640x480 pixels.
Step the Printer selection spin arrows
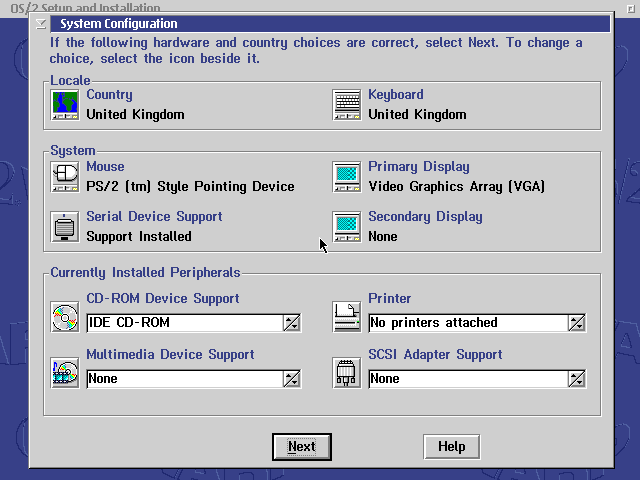click(x=576, y=323)
